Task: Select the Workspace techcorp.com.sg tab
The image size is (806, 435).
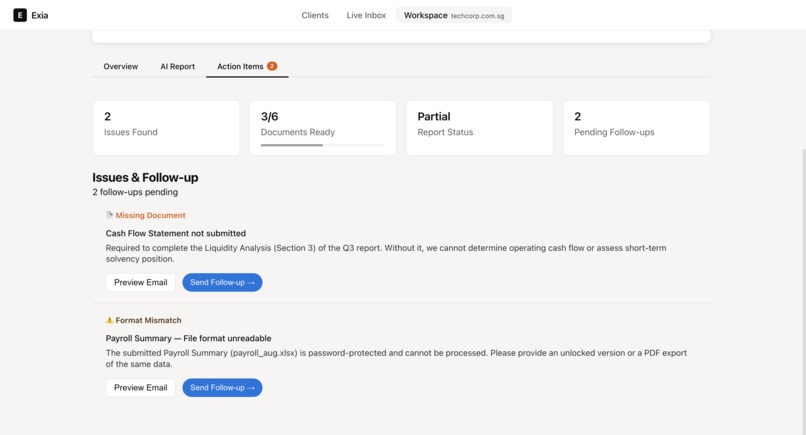Action: (x=454, y=15)
